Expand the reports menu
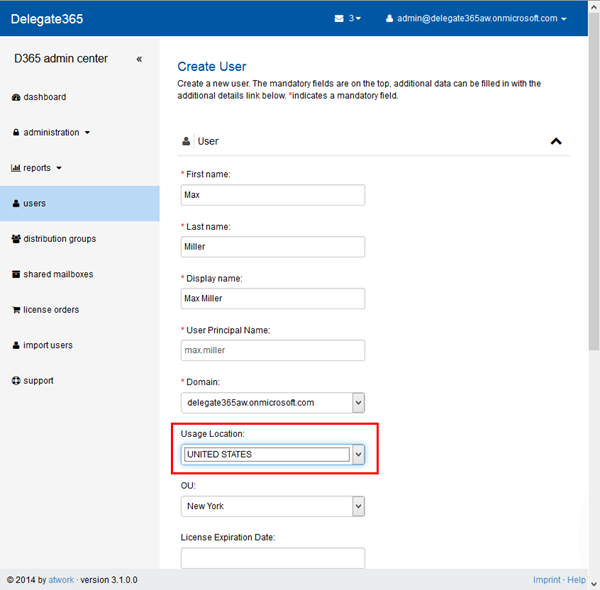Screen dimensions: 600x590 click(42, 168)
